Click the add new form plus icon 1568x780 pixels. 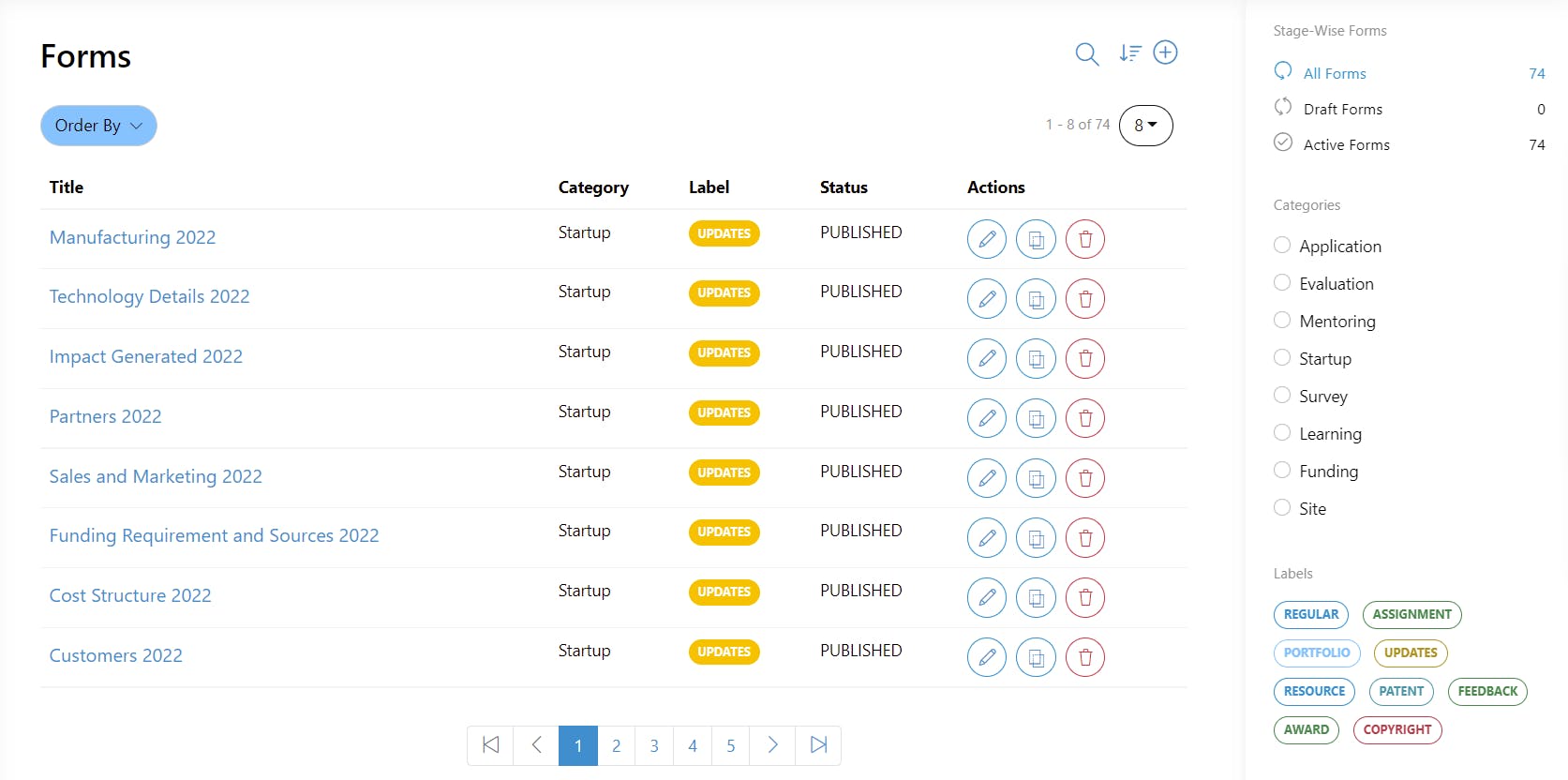1165,52
